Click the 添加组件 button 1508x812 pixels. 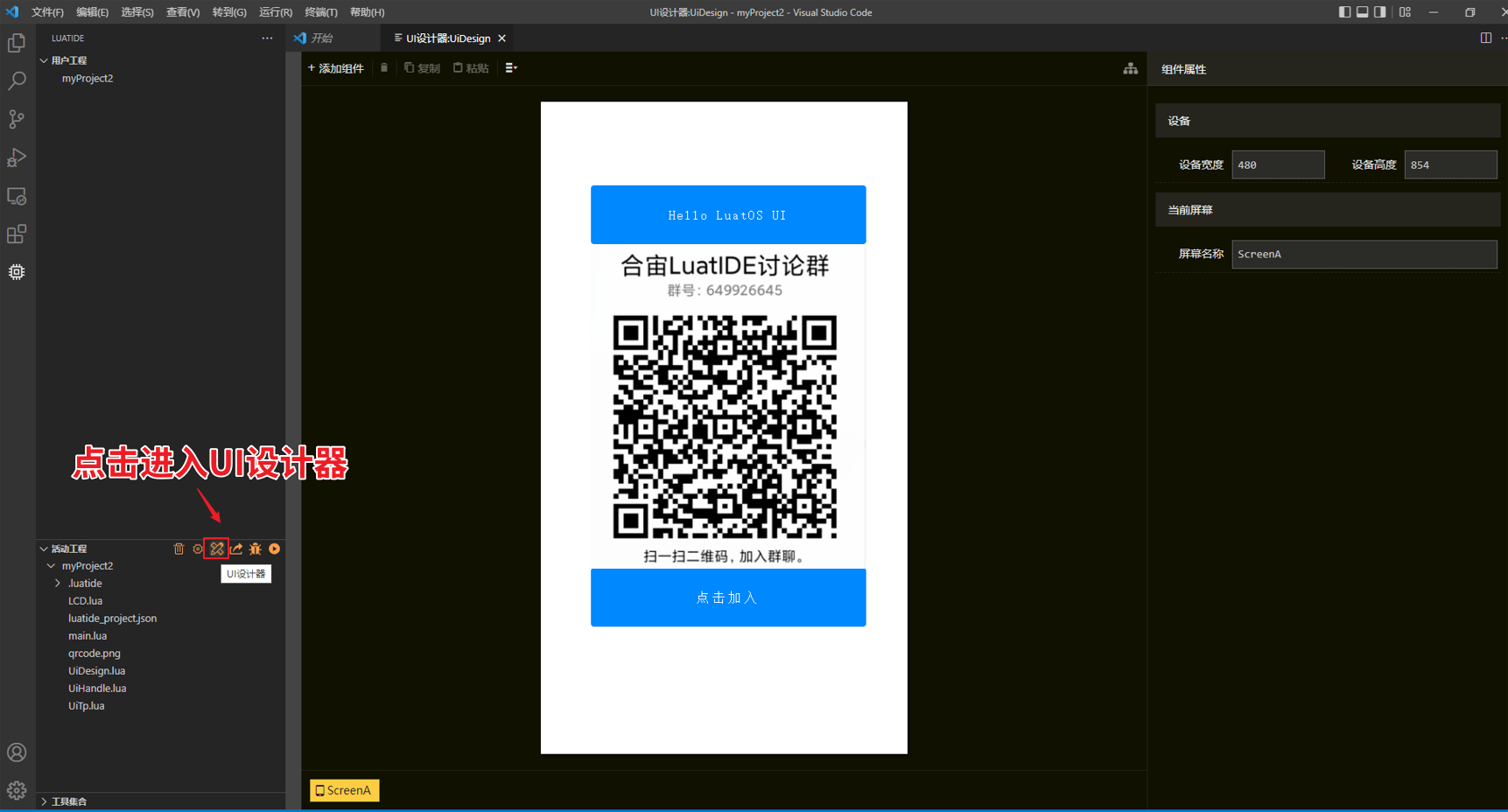pyautogui.click(x=336, y=68)
